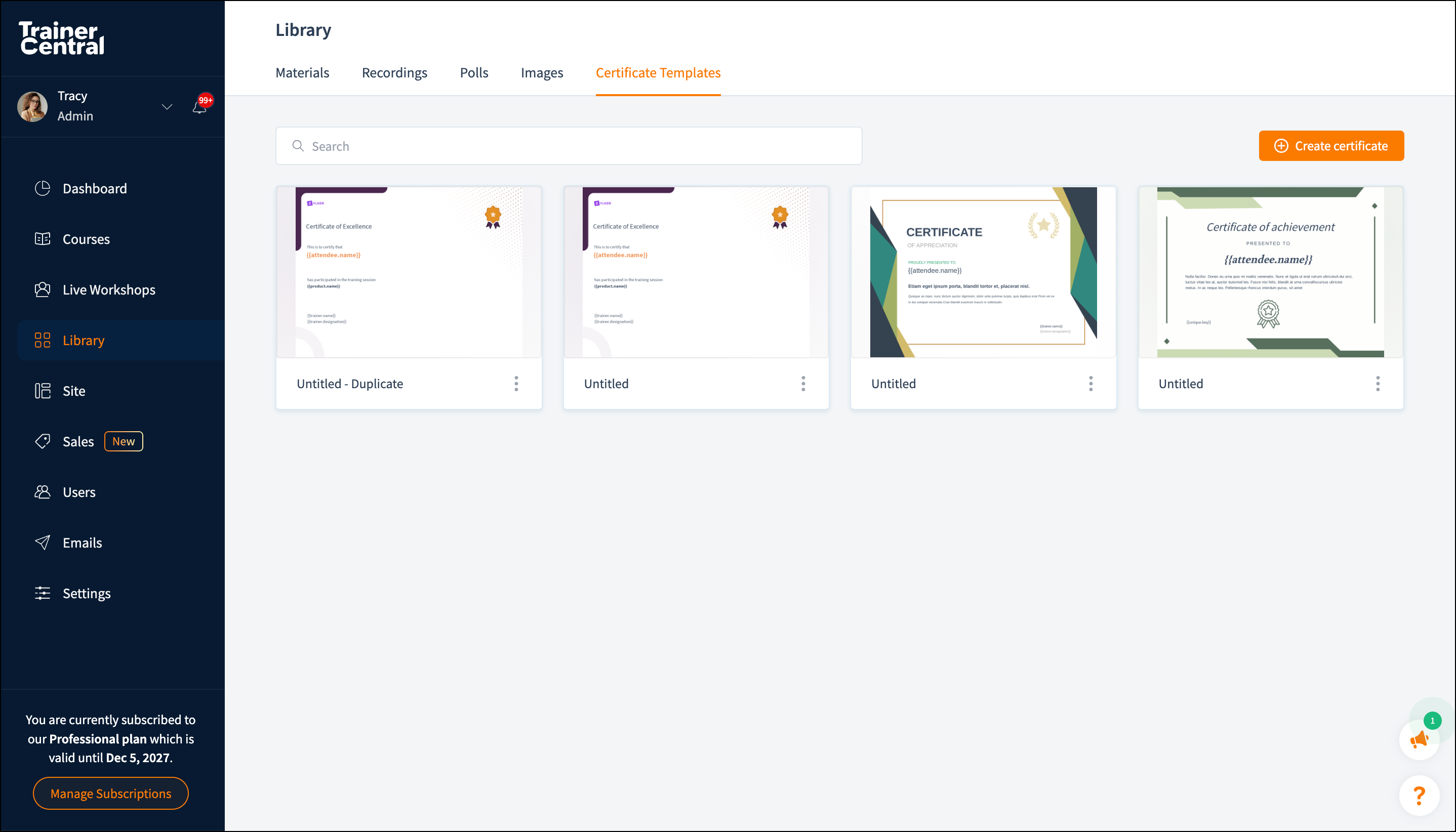The width and height of the screenshot is (1456, 832).
Task: Open options menu for Untitled - Duplicate
Action: [516, 384]
